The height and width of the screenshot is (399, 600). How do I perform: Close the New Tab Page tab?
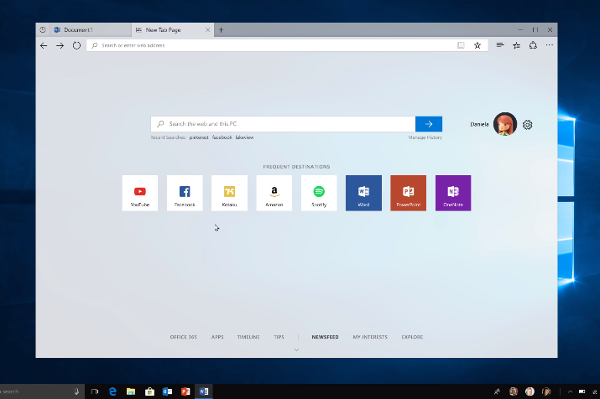coord(207,30)
